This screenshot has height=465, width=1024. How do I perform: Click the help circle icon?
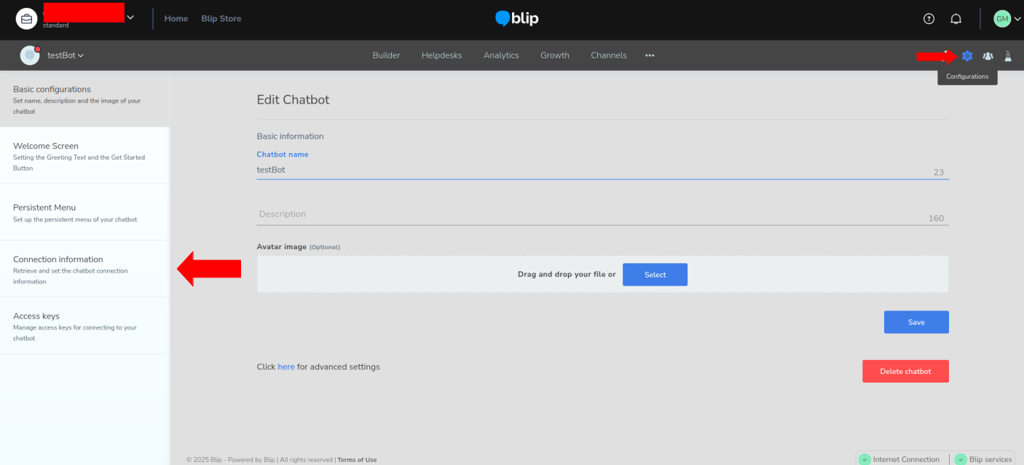click(928, 19)
